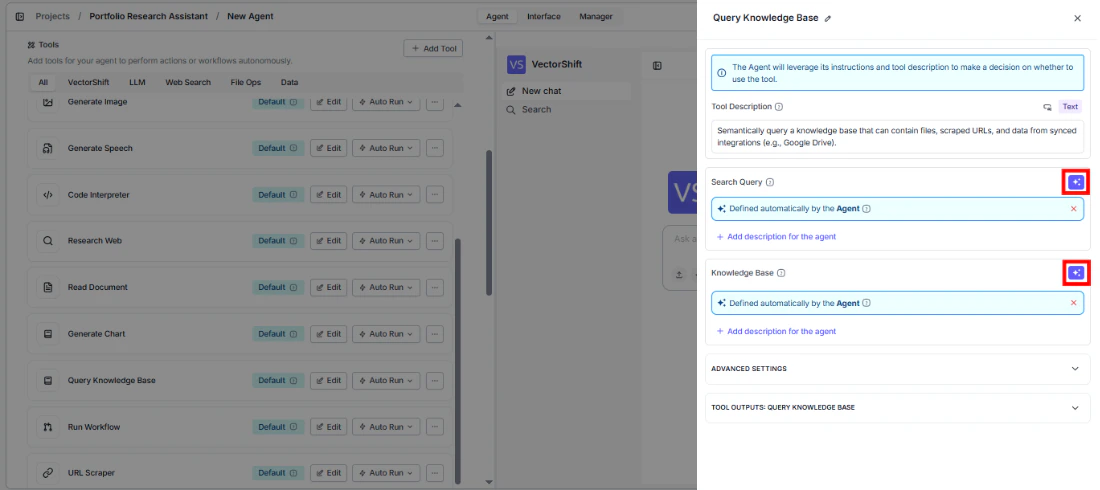Filter tools by the LLM tab
The height and width of the screenshot is (490, 1100).
point(138,82)
